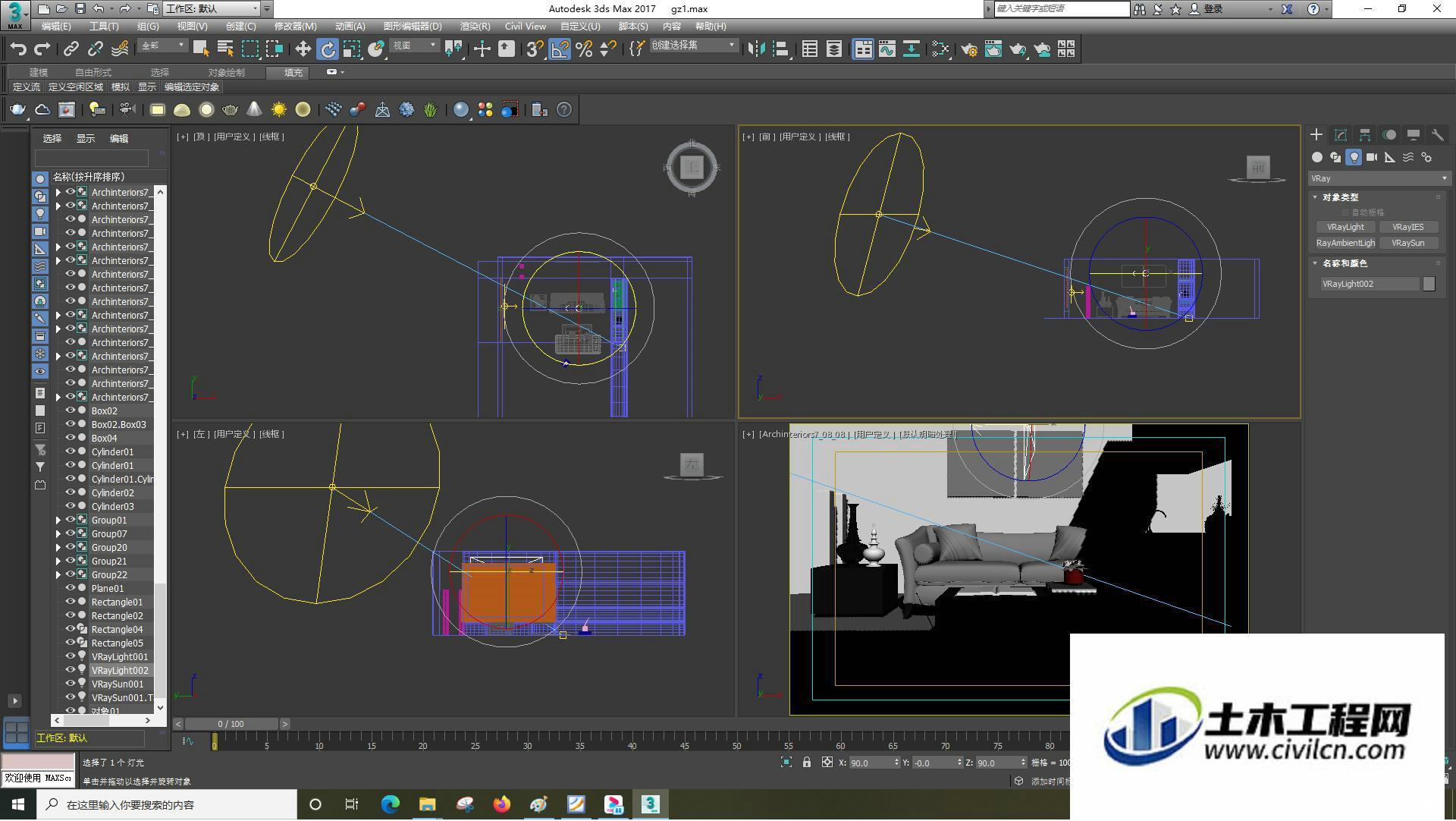The height and width of the screenshot is (821, 1456).
Task: Open the Modify command panel tab
Action: [x=1341, y=135]
